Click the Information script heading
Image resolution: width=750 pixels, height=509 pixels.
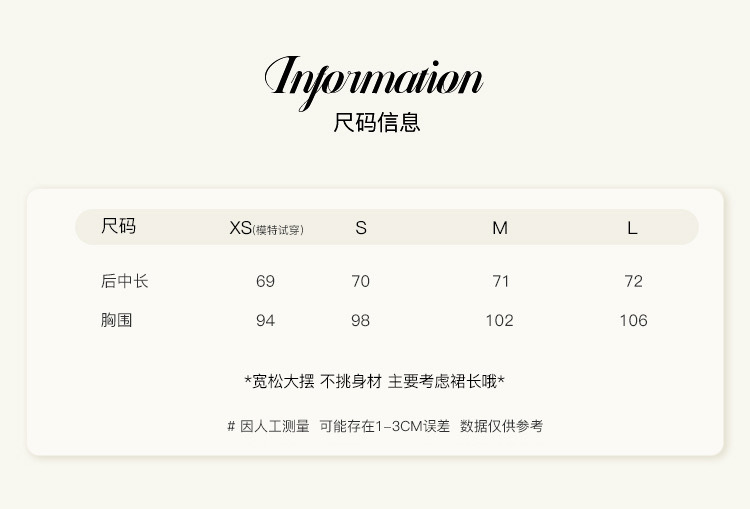click(x=374, y=83)
